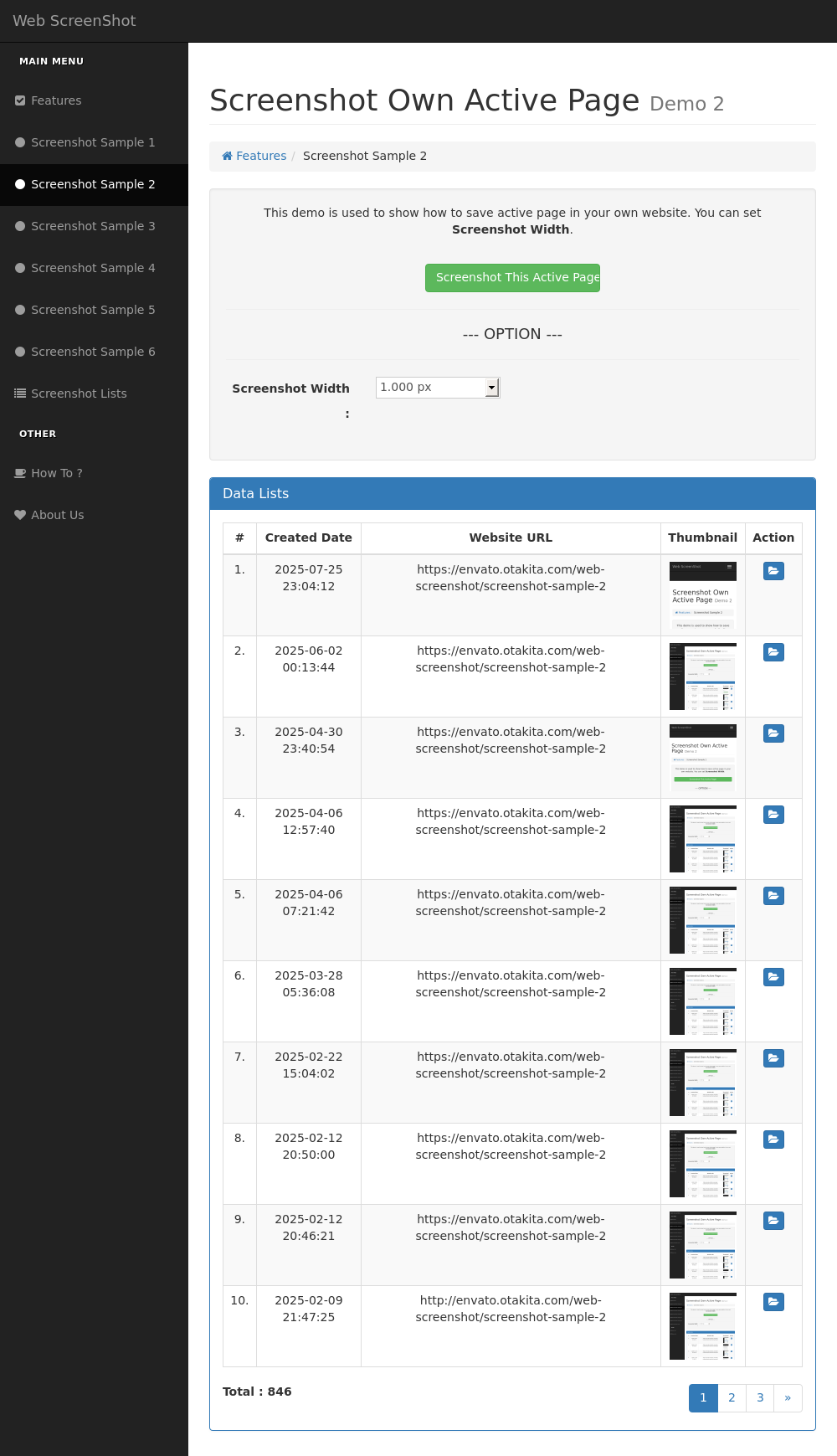Viewport: 837px width, 1456px height.
Task: Click the heart icon beside About Us
Action: [x=20, y=515]
